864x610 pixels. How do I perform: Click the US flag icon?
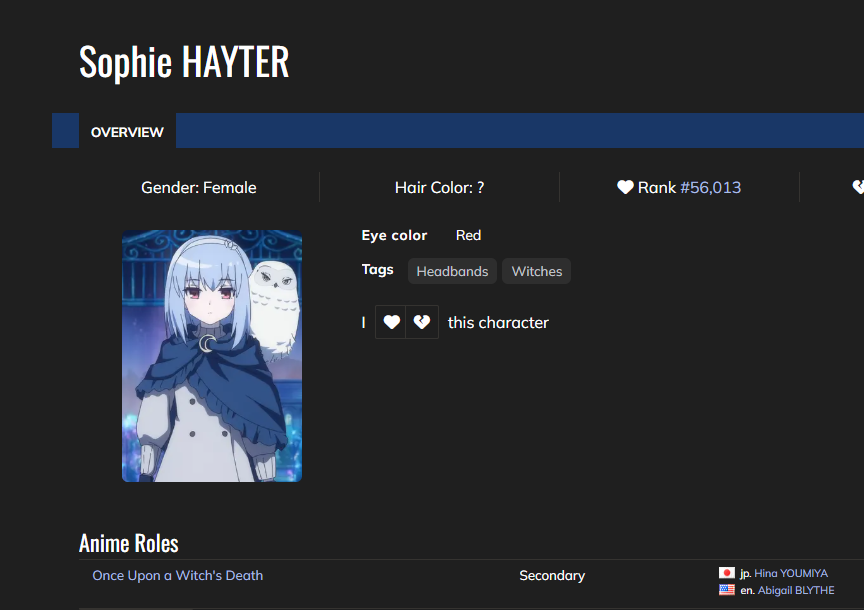[727, 590]
